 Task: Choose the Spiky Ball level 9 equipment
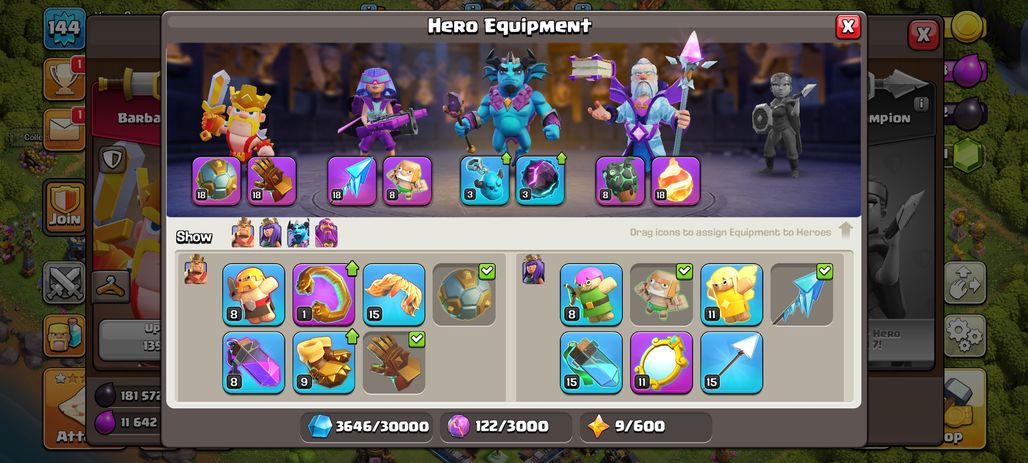point(324,363)
